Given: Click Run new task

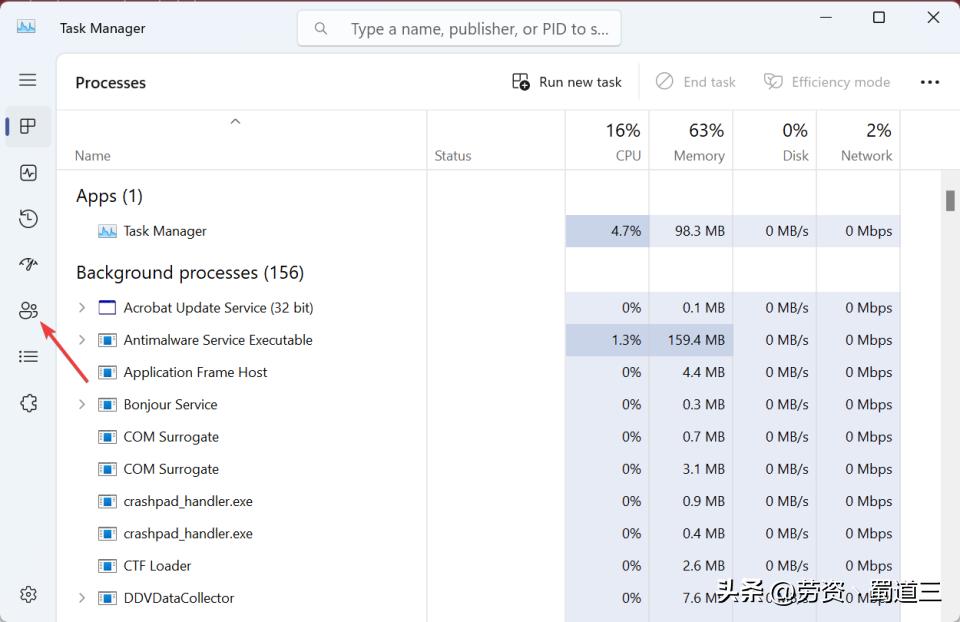Looking at the screenshot, I should tap(565, 81).
